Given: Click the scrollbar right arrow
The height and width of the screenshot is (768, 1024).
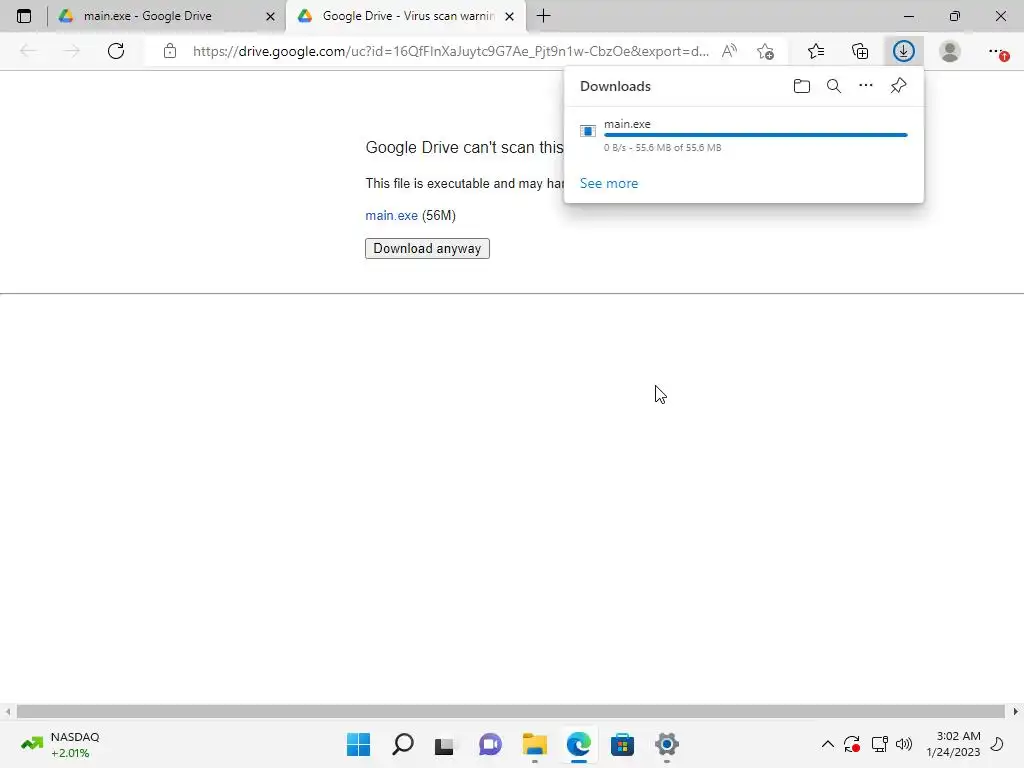Looking at the screenshot, I should (x=1016, y=711).
